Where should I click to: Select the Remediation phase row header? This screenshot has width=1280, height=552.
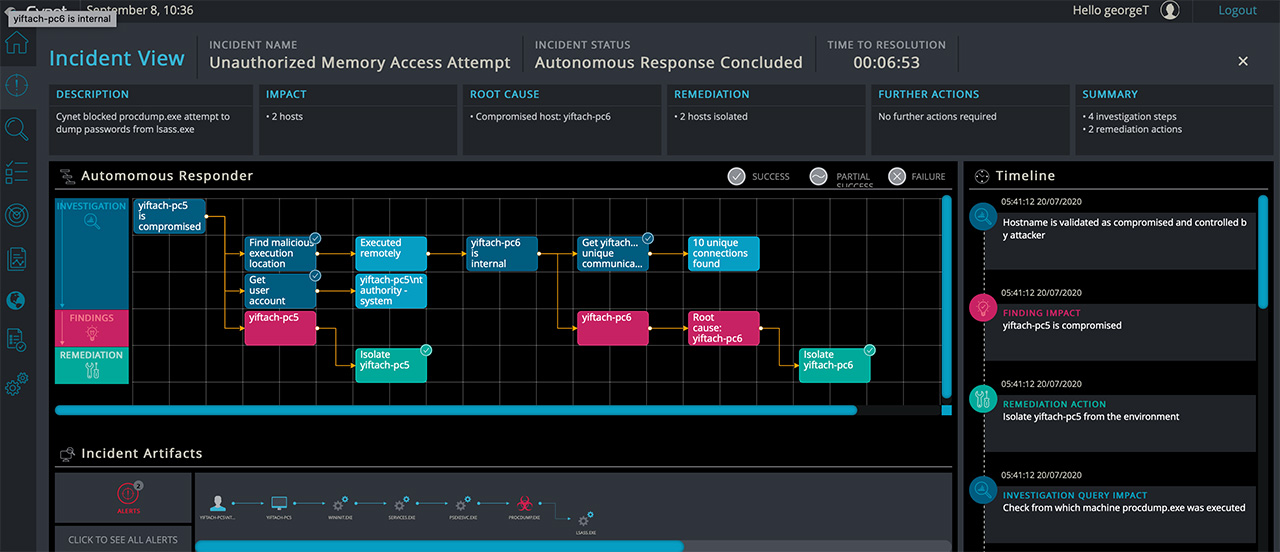click(92, 365)
